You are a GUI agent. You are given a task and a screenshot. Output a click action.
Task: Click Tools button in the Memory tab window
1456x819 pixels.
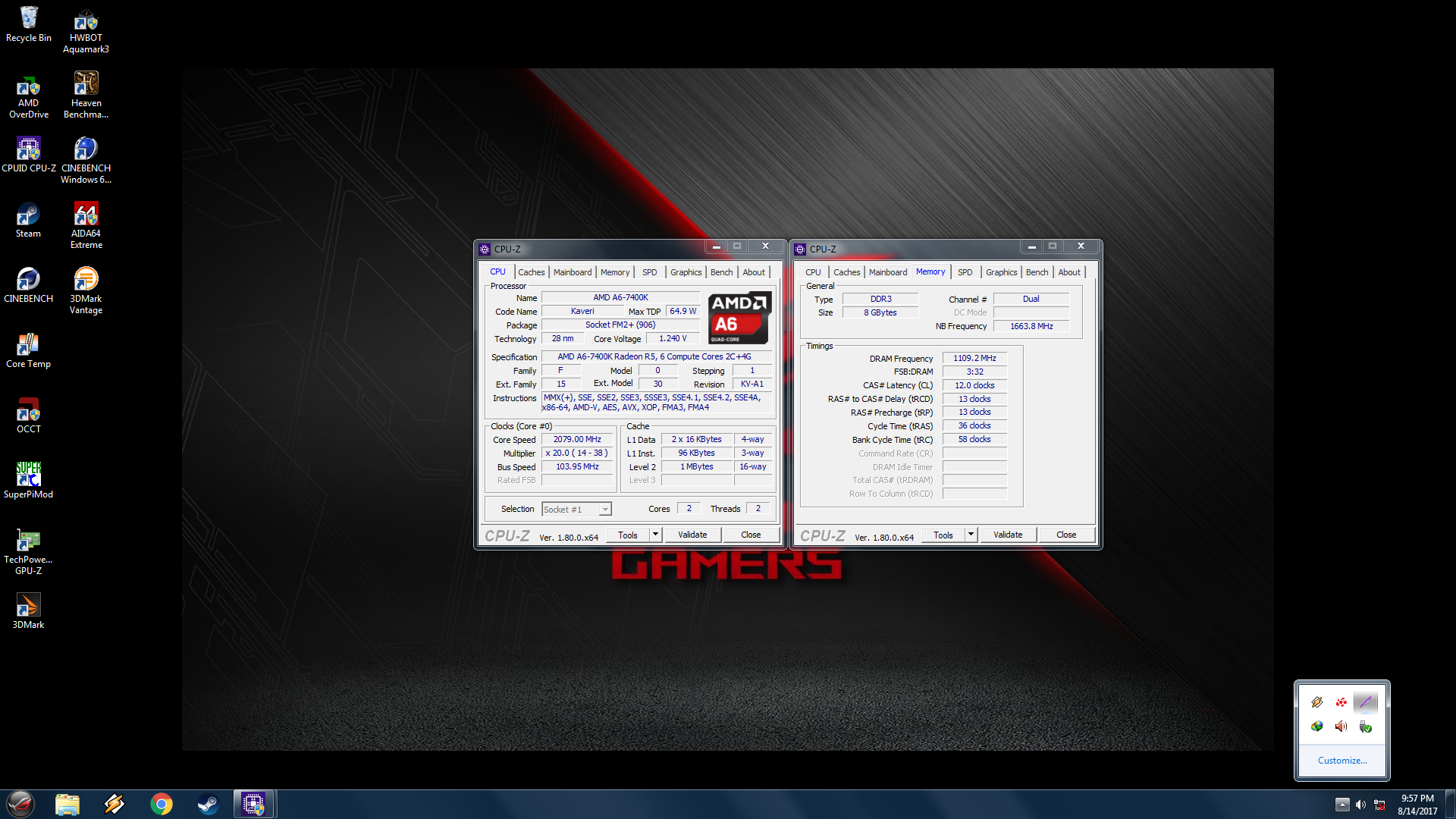[943, 535]
